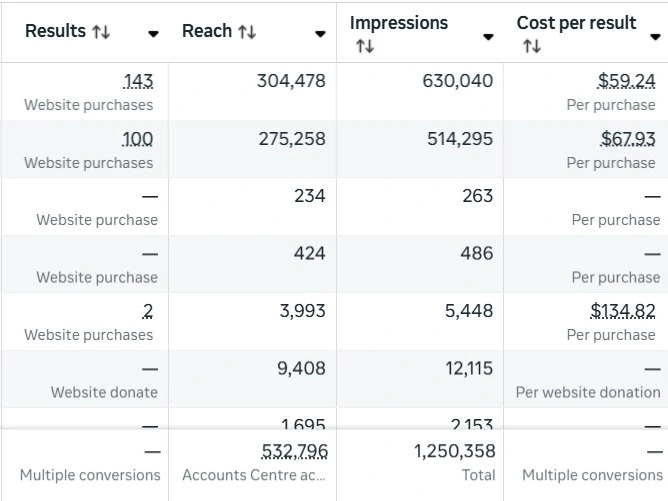Click the 143 website purchases result
This screenshot has height=501, width=668.
pyautogui.click(x=139, y=81)
